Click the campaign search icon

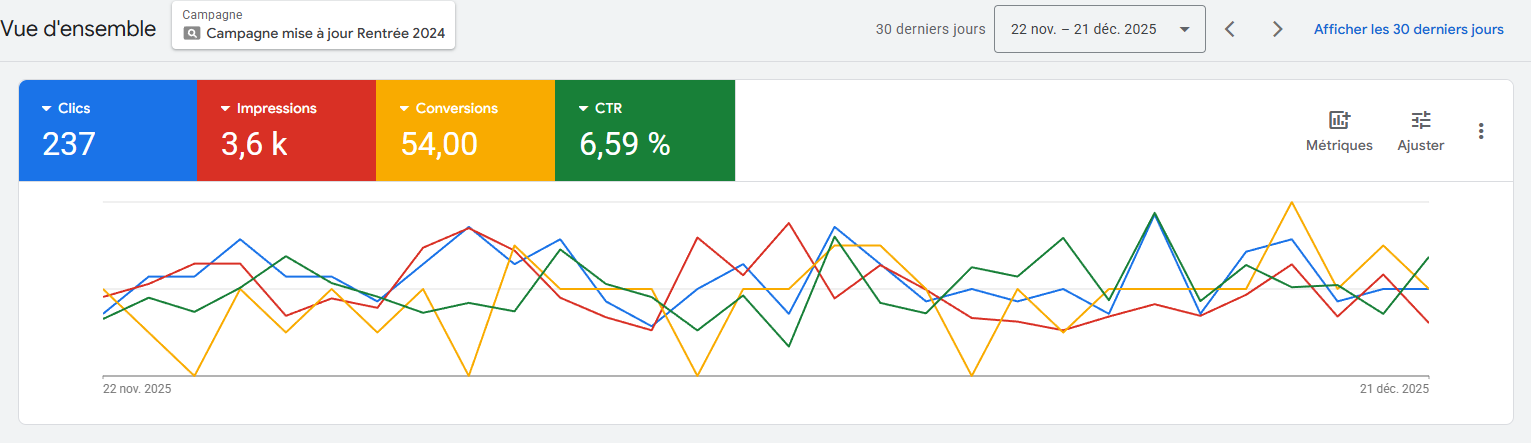click(192, 33)
